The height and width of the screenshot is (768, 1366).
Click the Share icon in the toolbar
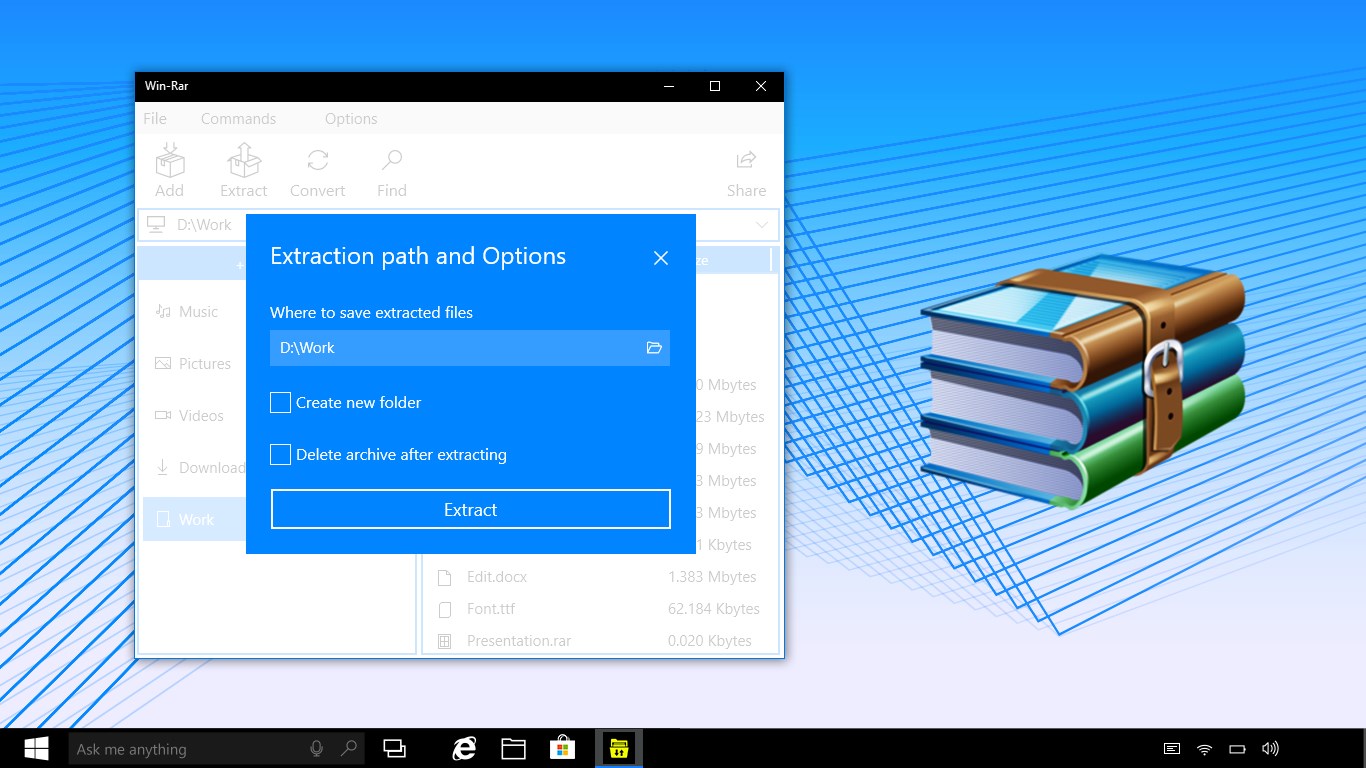click(746, 160)
